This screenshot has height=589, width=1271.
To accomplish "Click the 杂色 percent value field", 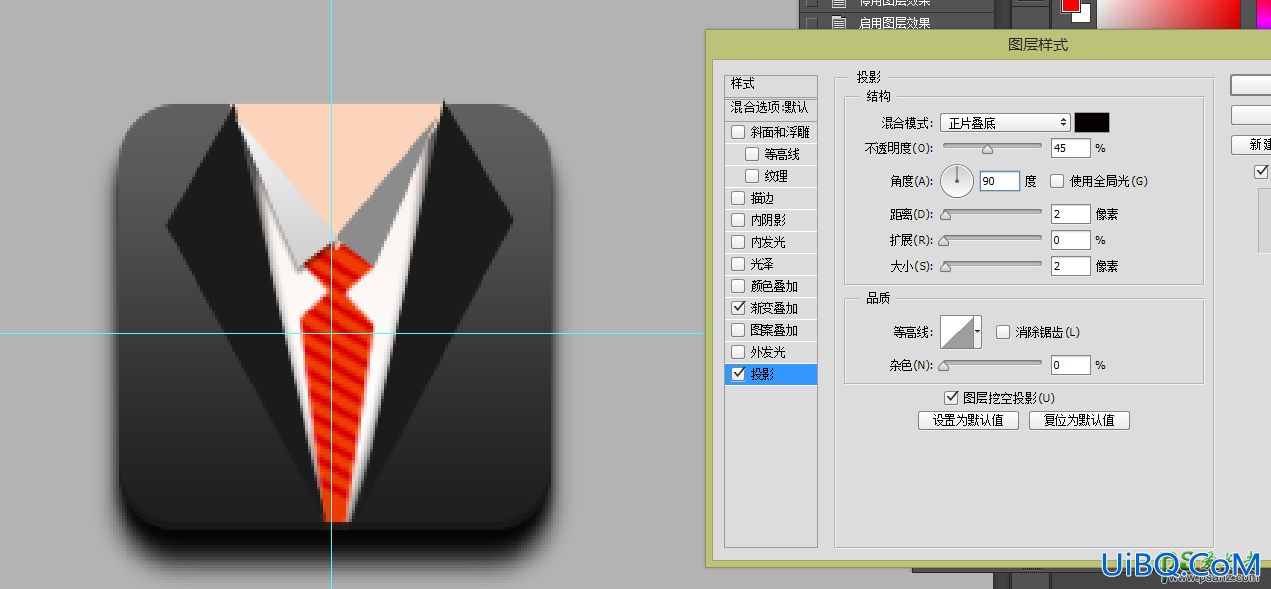I will click(1070, 365).
